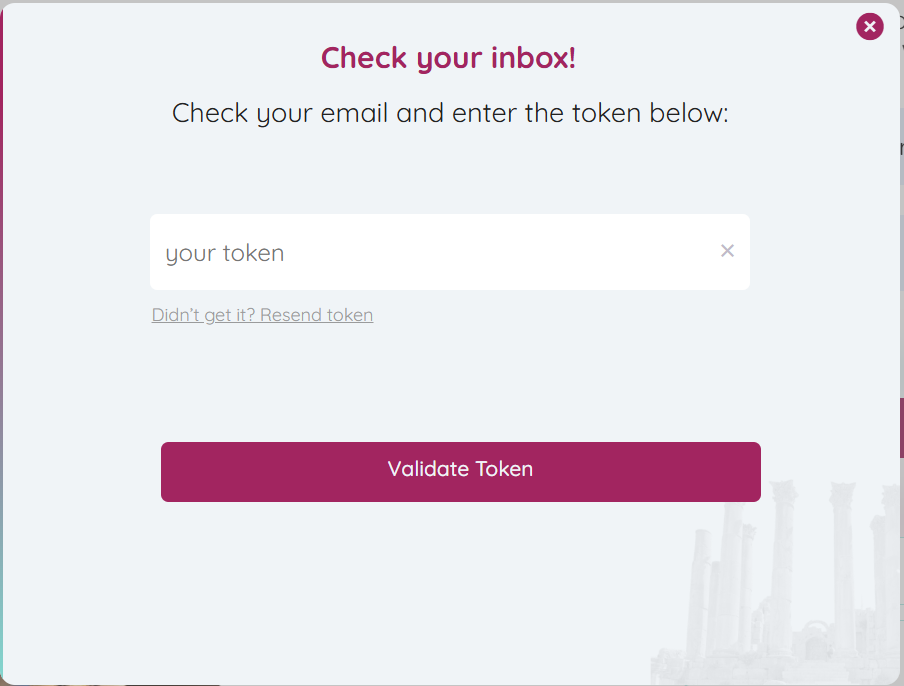Hit the small gray x inside the token box
Viewport: 904px width, 686px height.
click(x=727, y=251)
